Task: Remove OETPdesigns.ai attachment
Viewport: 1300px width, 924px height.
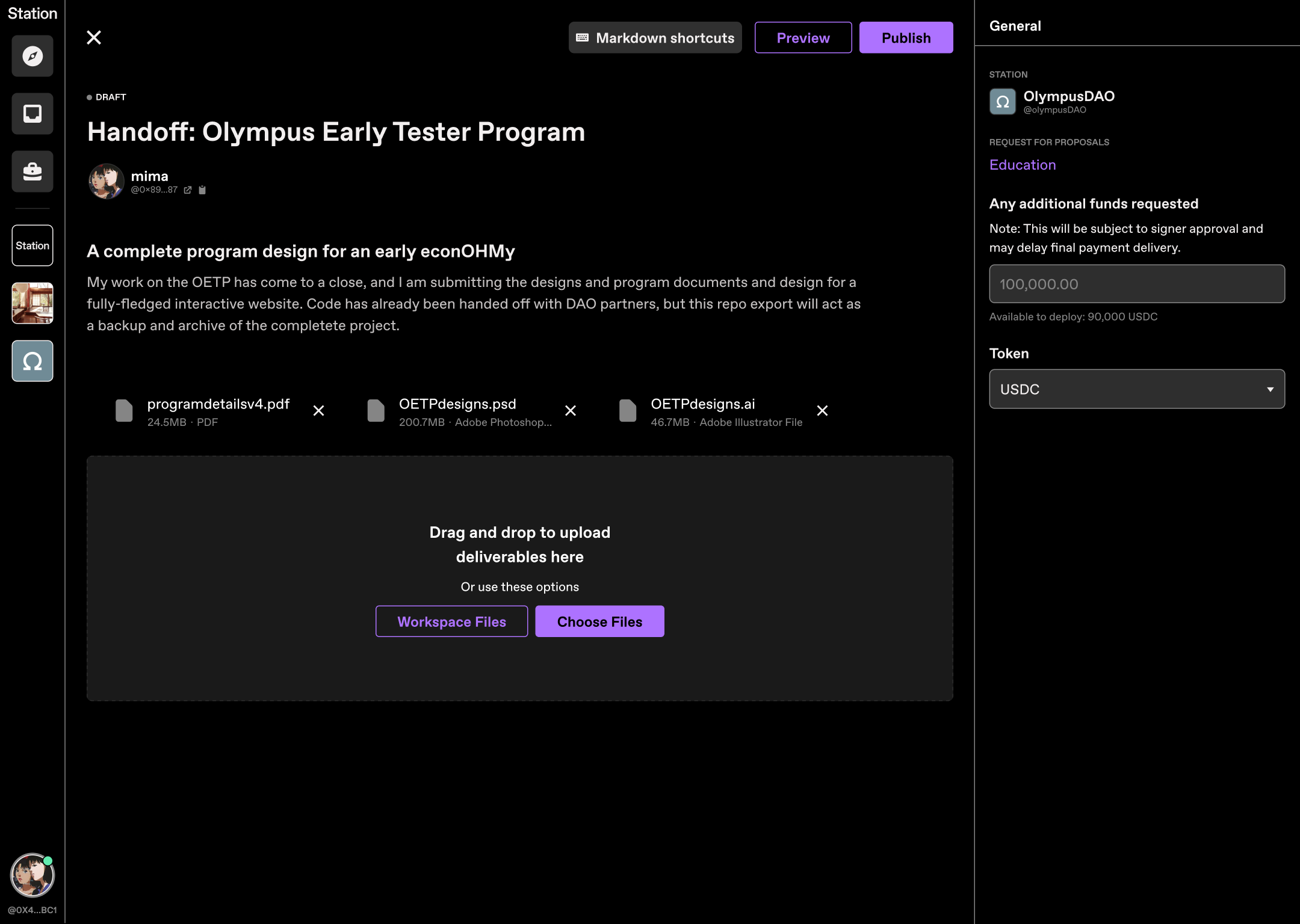Action: click(822, 411)
